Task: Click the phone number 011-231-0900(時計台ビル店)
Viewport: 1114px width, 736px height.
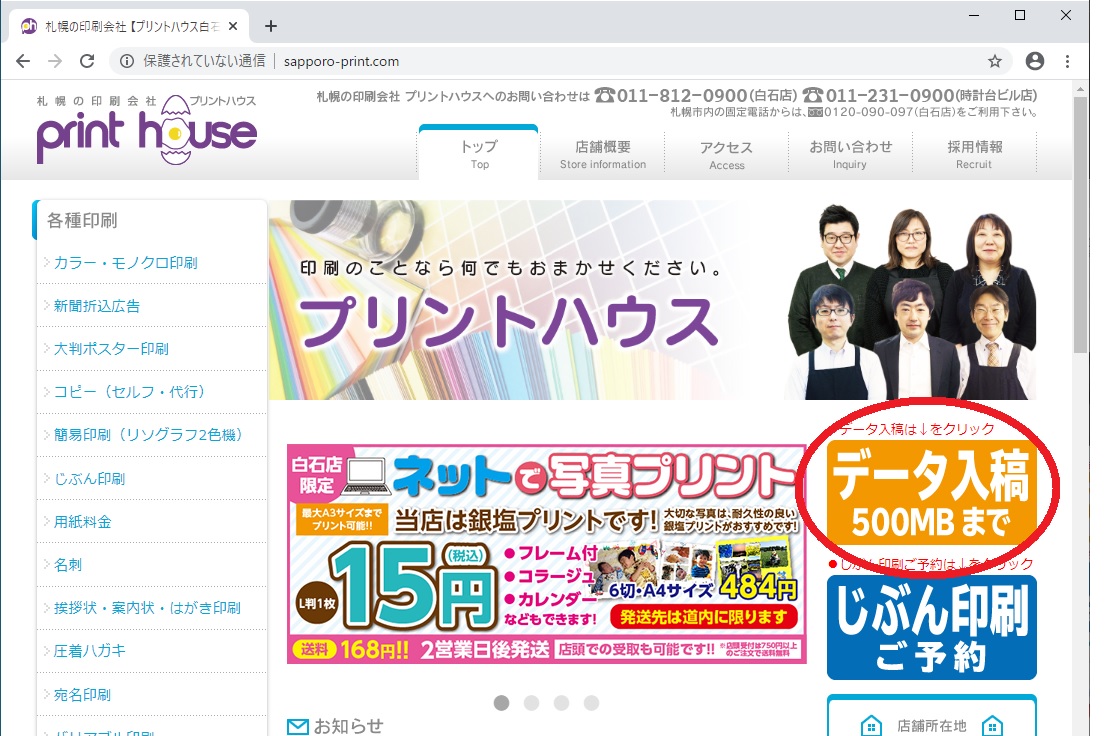Action: (920, 95)
